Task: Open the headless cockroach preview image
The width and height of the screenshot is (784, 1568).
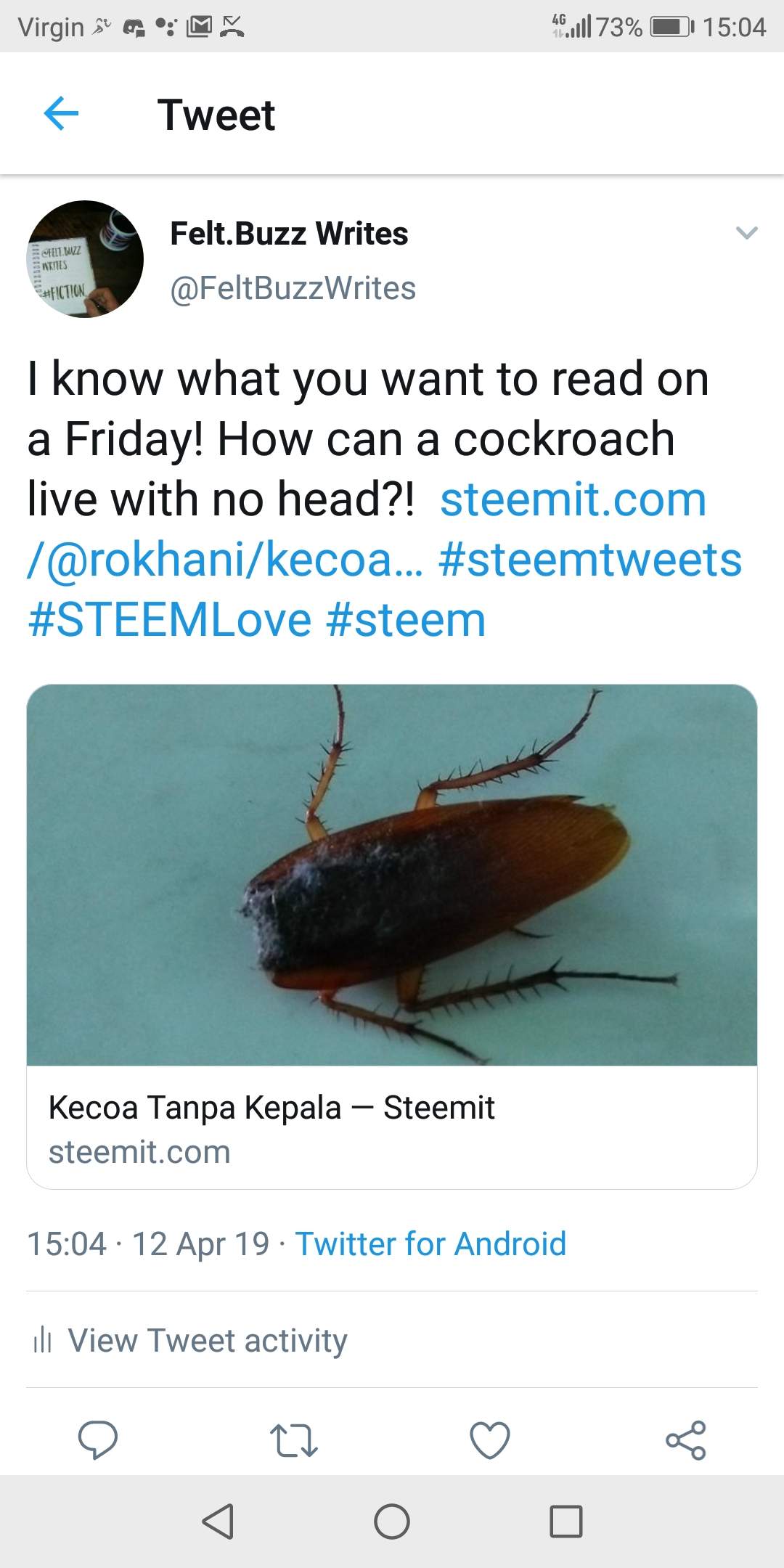Action: coord(392,875)
